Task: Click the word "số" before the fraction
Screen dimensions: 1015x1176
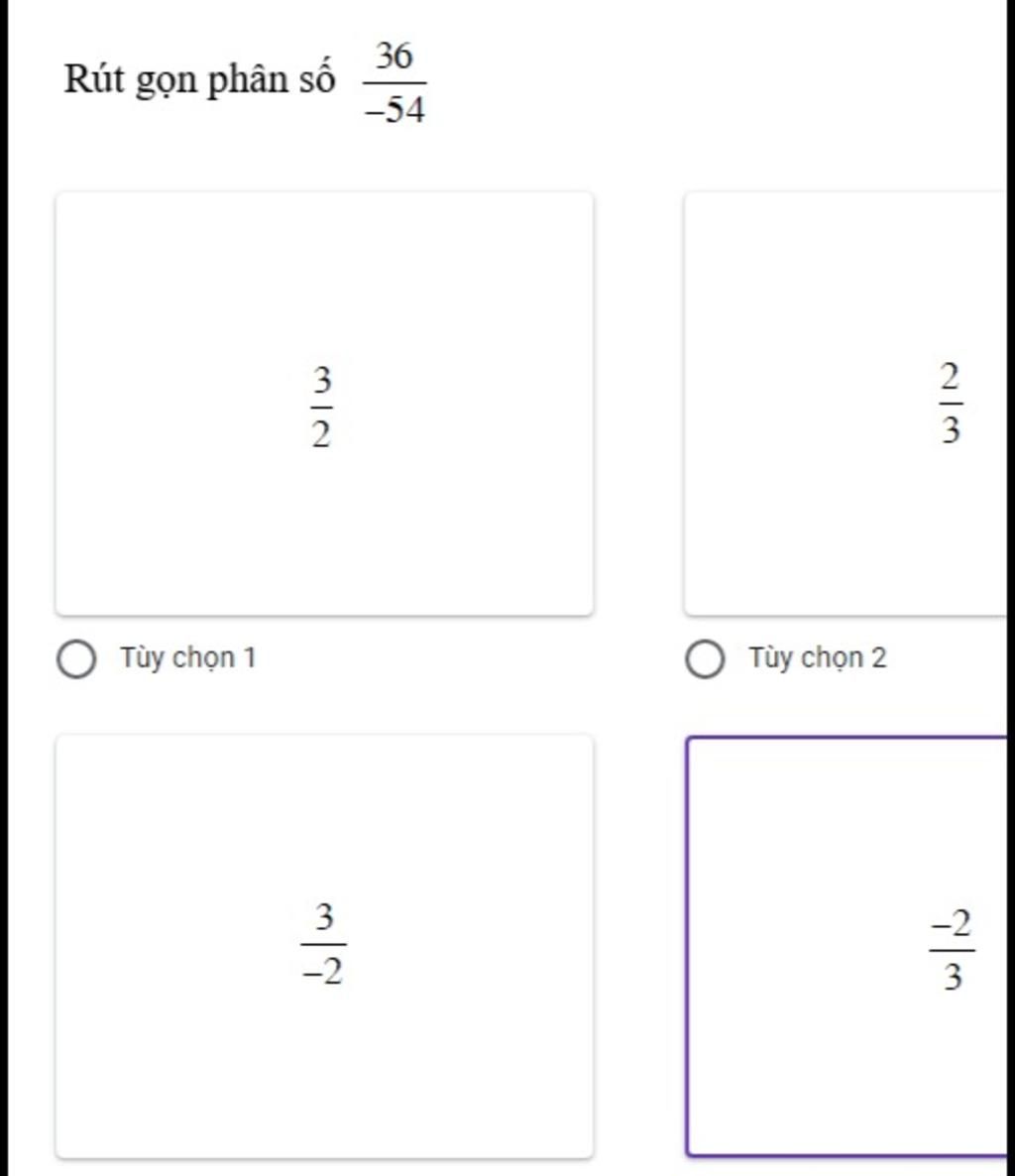Action: (x=317, y=78)
